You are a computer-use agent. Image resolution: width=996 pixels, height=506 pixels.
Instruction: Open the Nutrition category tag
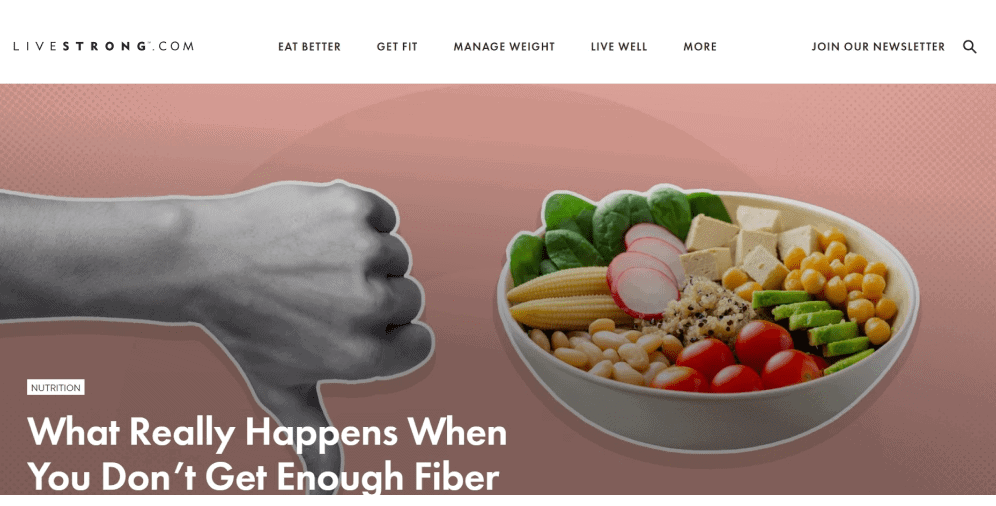(x=56, y=387)
